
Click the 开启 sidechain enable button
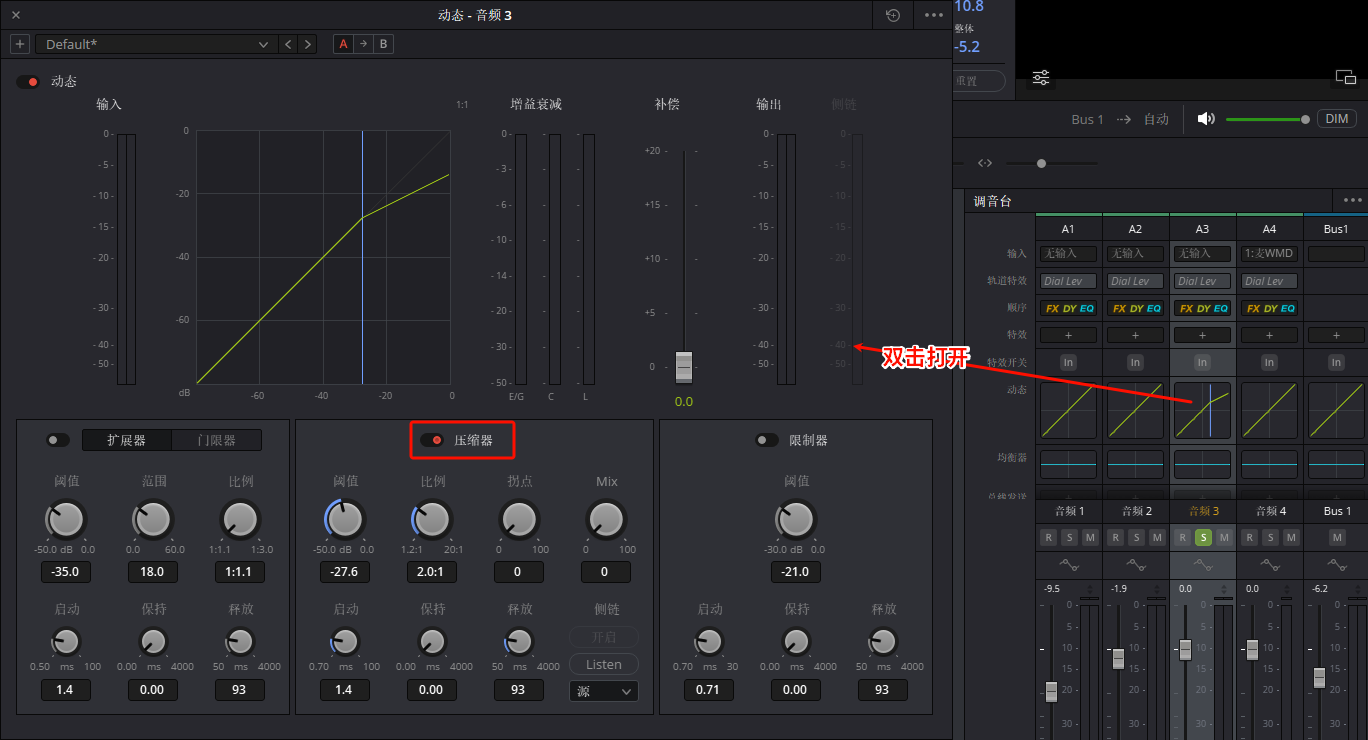click(x=604, y=637)
